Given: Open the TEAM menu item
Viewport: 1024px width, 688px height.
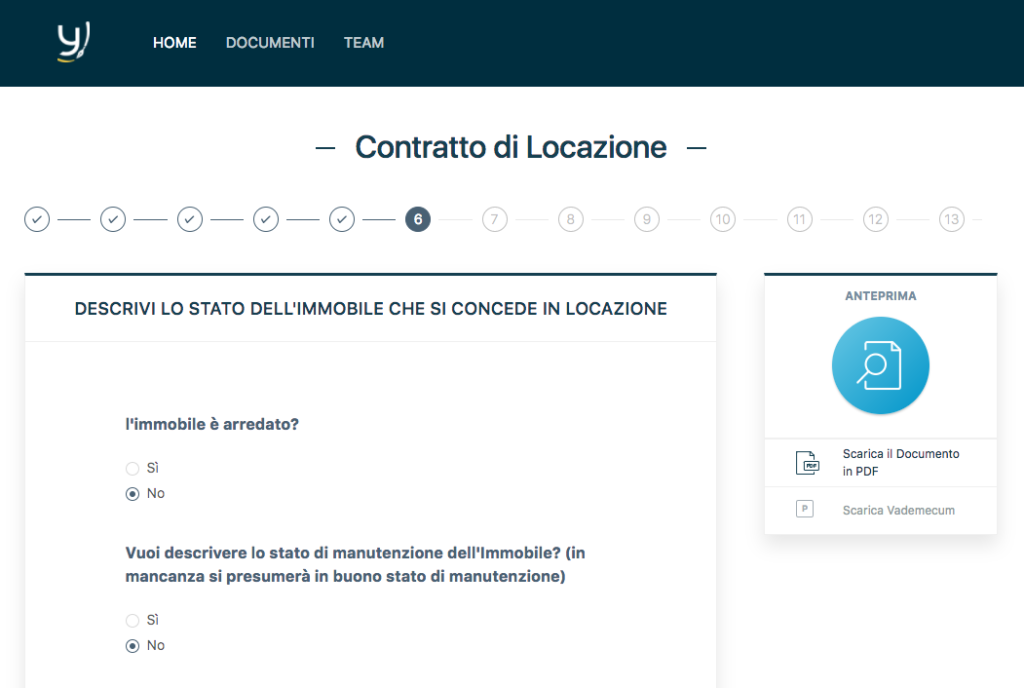Looking at the screenshot, I should (364, 43).
